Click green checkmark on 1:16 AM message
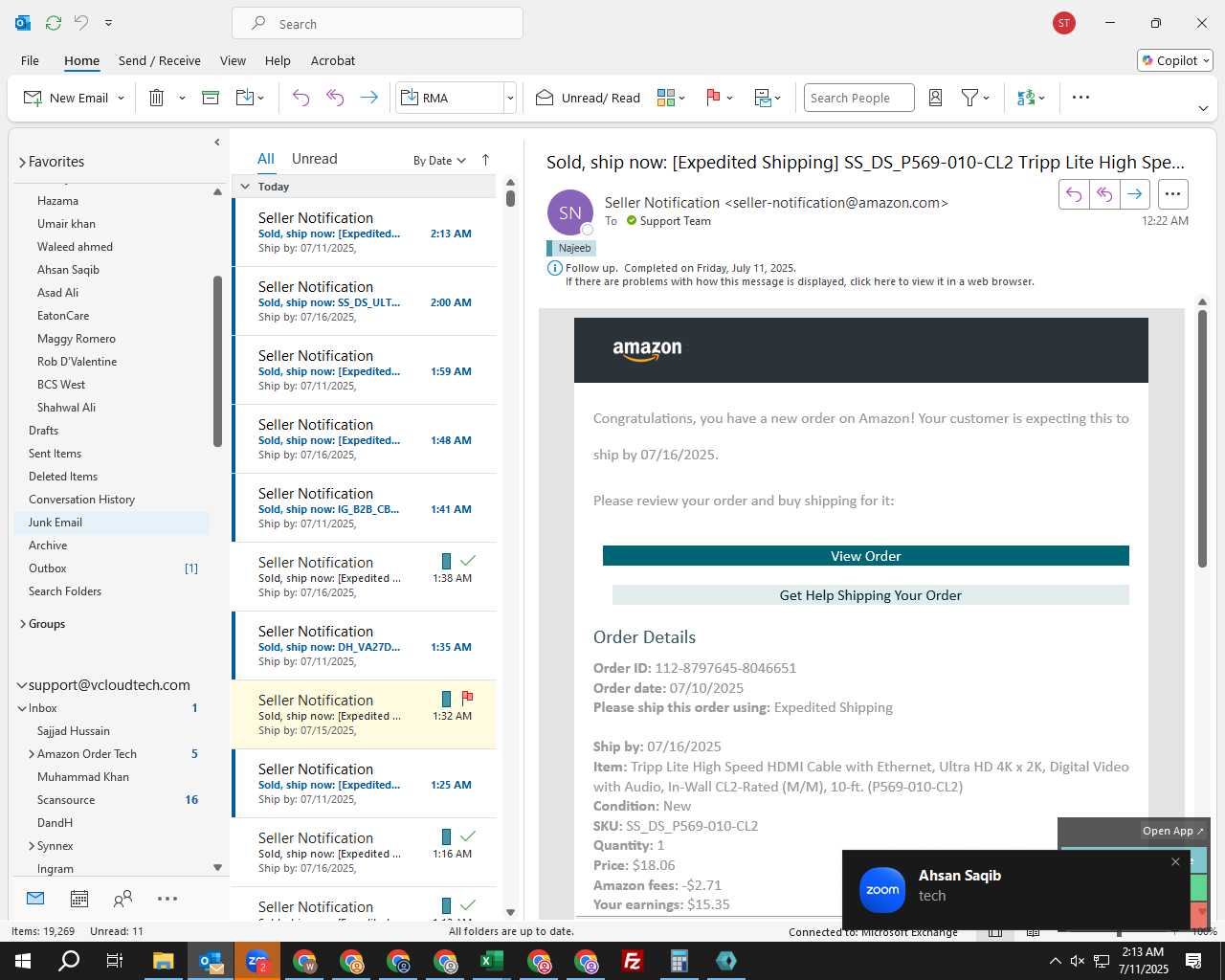 468,836
